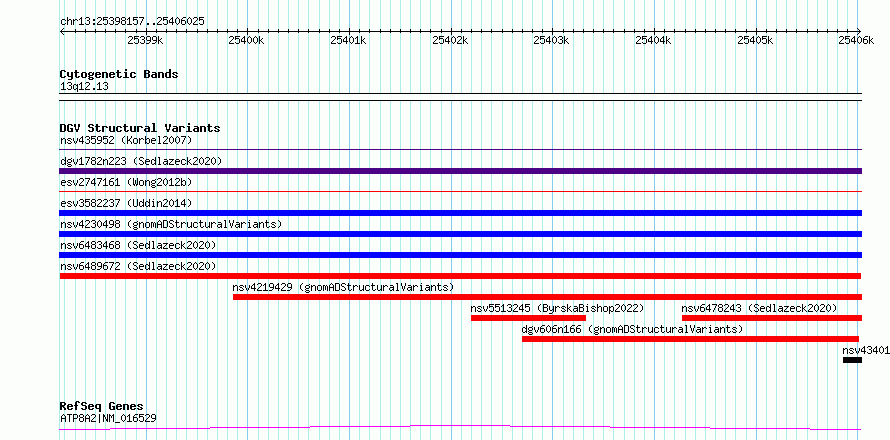Click the 25406k ruler tick label
This screenshot has height=440, width=890.
point(856,40)
